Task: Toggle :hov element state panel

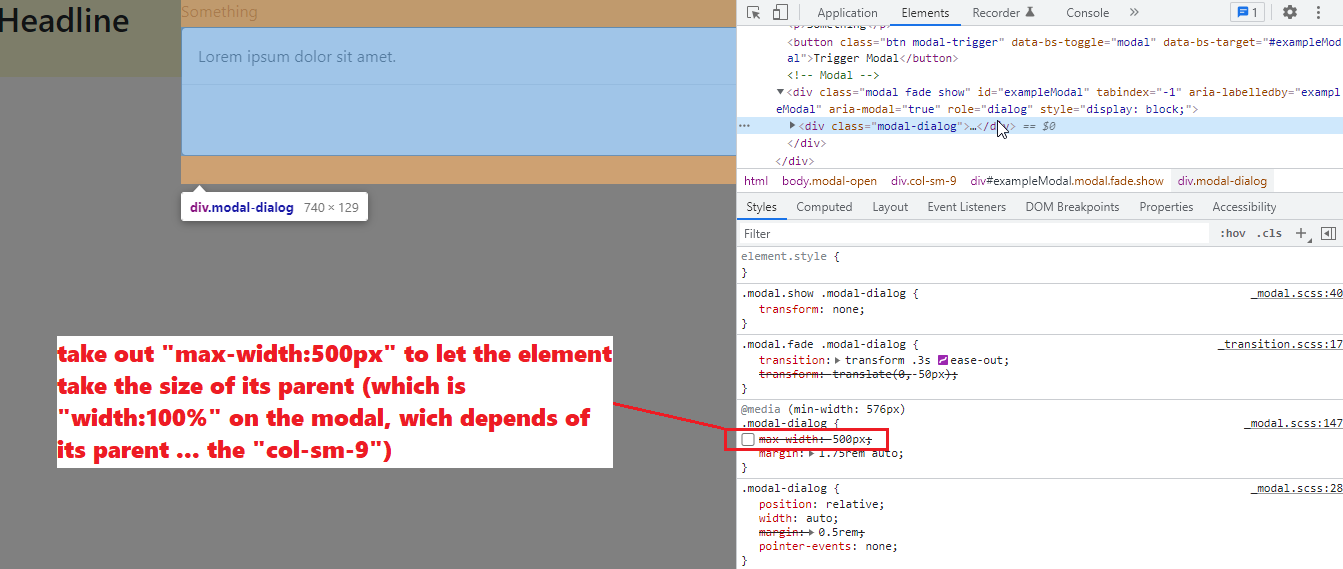Action: pos(1233,233)
